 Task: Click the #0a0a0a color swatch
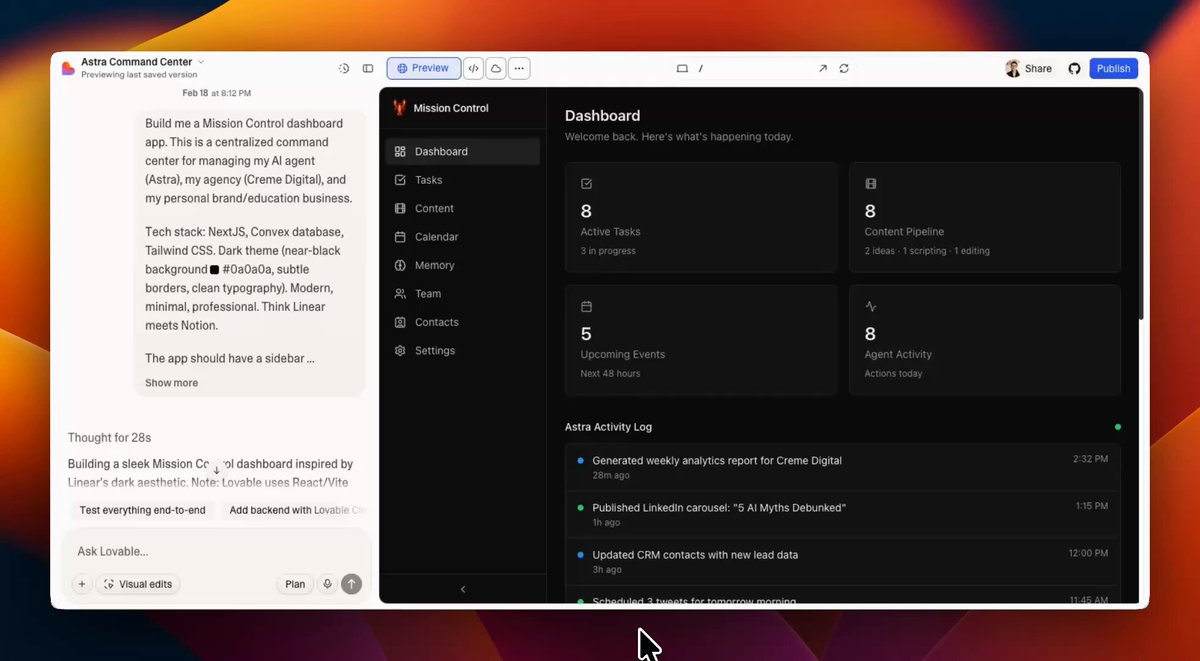click(x=215, y=270)
